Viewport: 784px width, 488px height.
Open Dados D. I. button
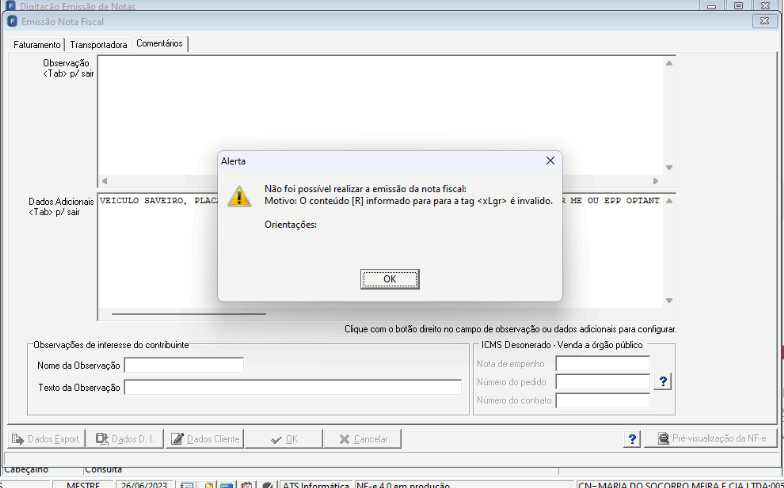125,439
